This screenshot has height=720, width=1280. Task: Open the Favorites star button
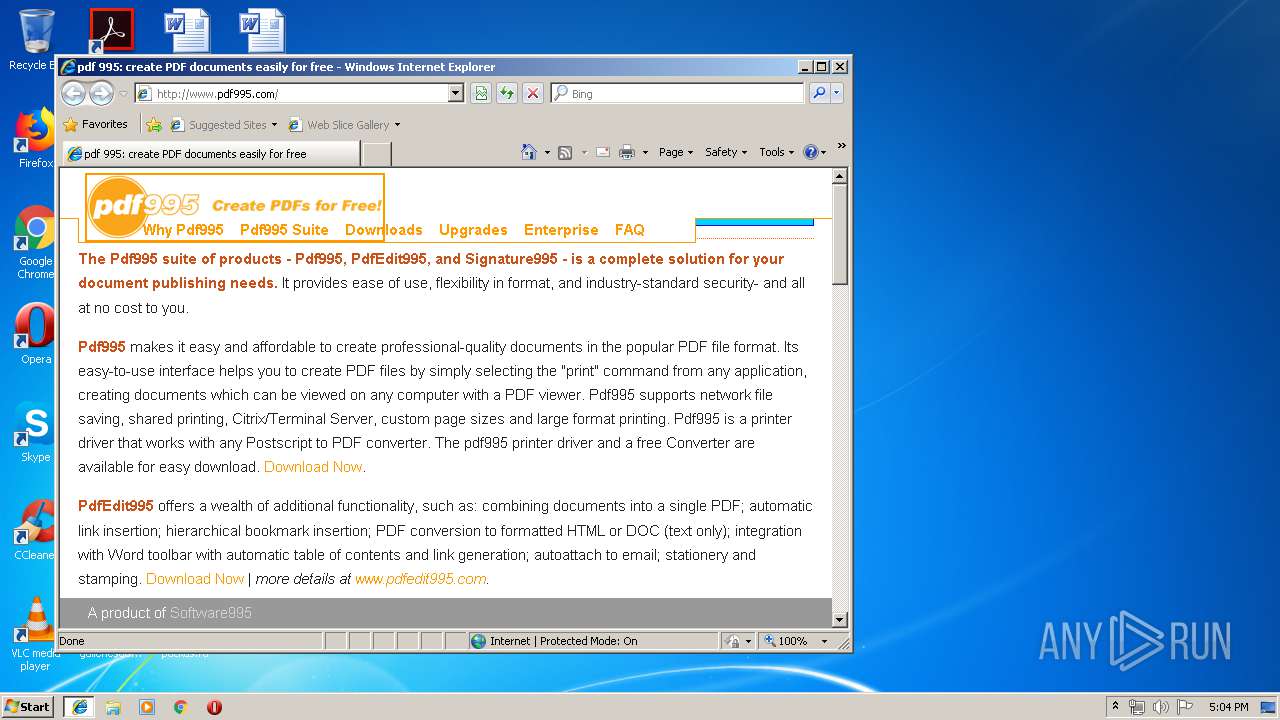pos(96,124)
